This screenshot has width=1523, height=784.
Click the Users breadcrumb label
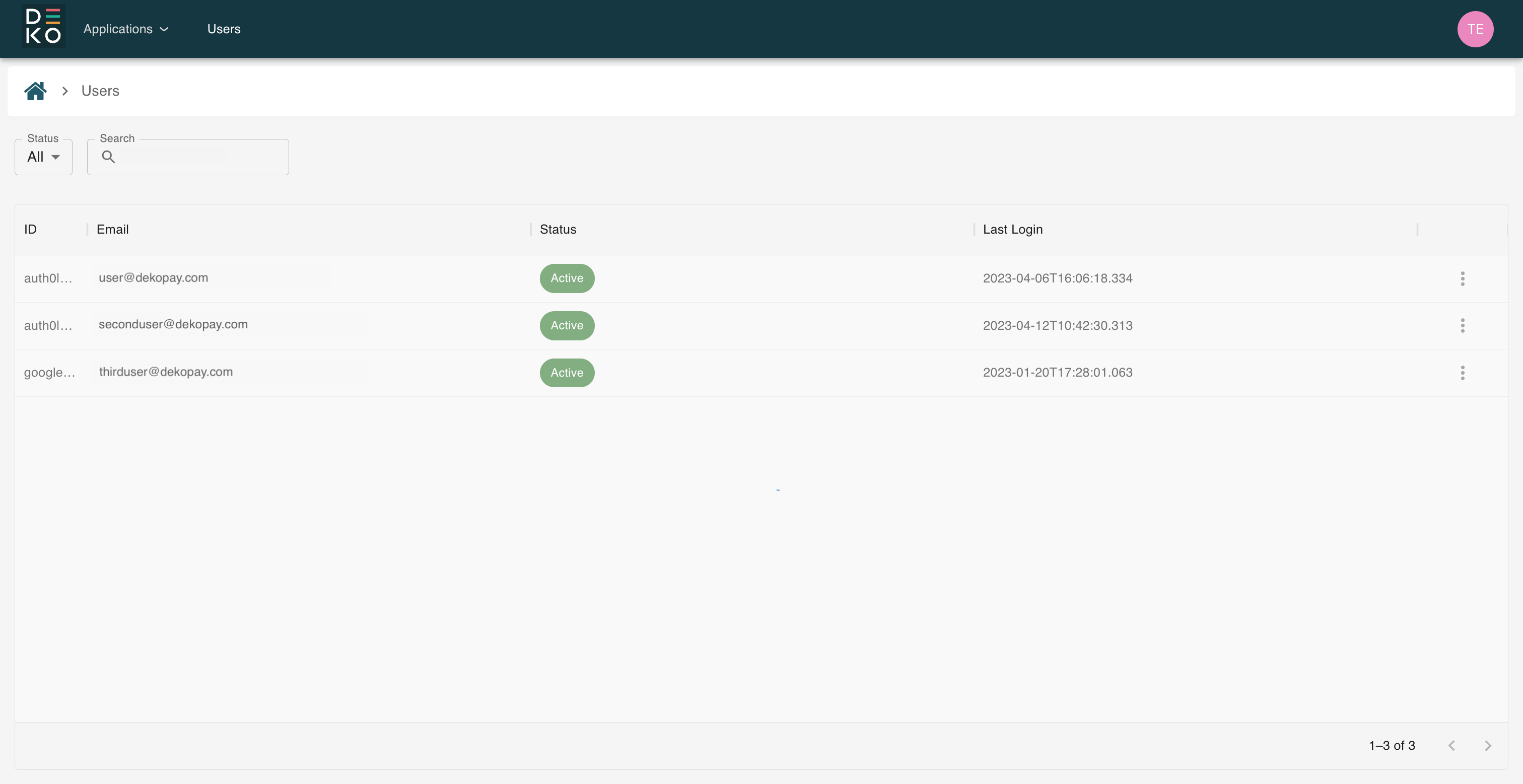[x=100, y=91]
